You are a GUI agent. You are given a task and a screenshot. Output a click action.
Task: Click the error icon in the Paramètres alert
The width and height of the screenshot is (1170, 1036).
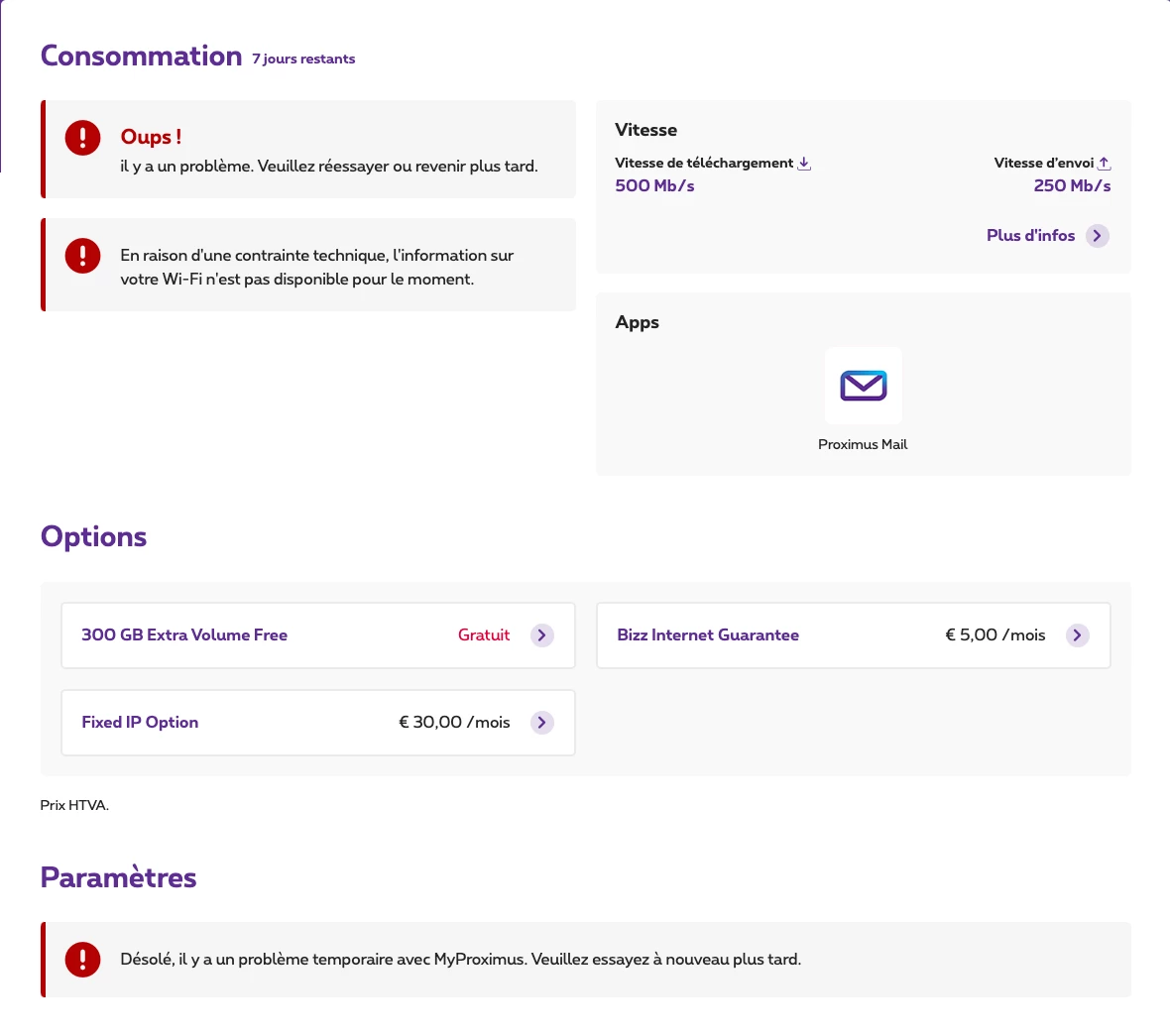(82, 959)
